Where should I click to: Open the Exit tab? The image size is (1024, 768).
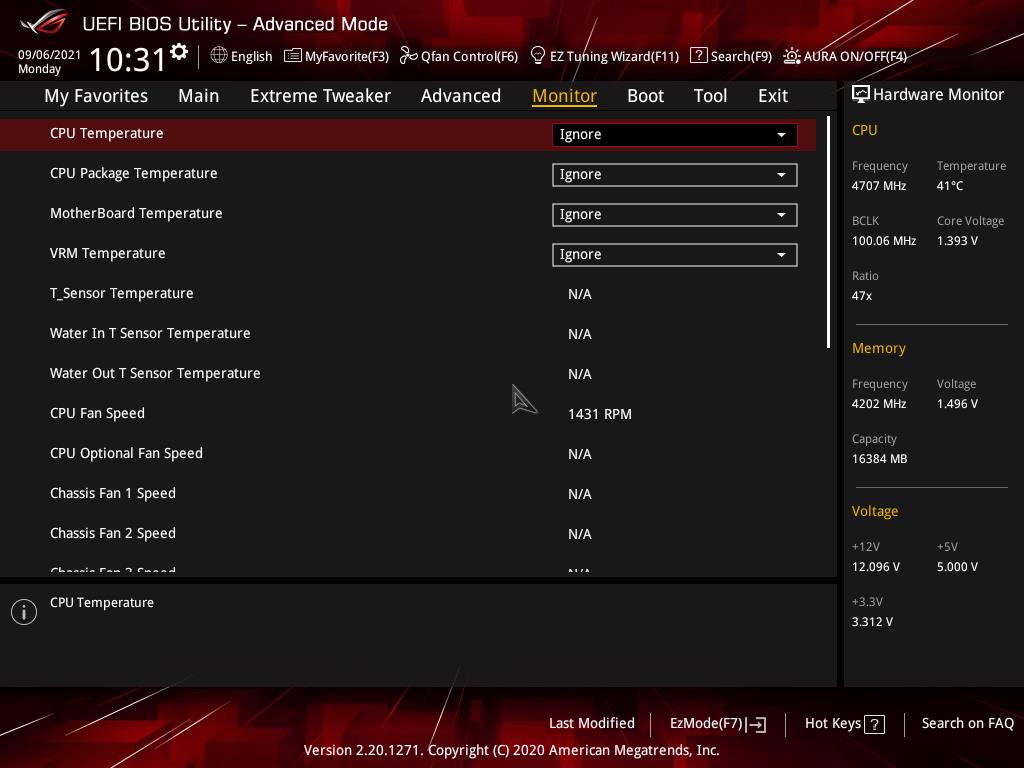773,96
